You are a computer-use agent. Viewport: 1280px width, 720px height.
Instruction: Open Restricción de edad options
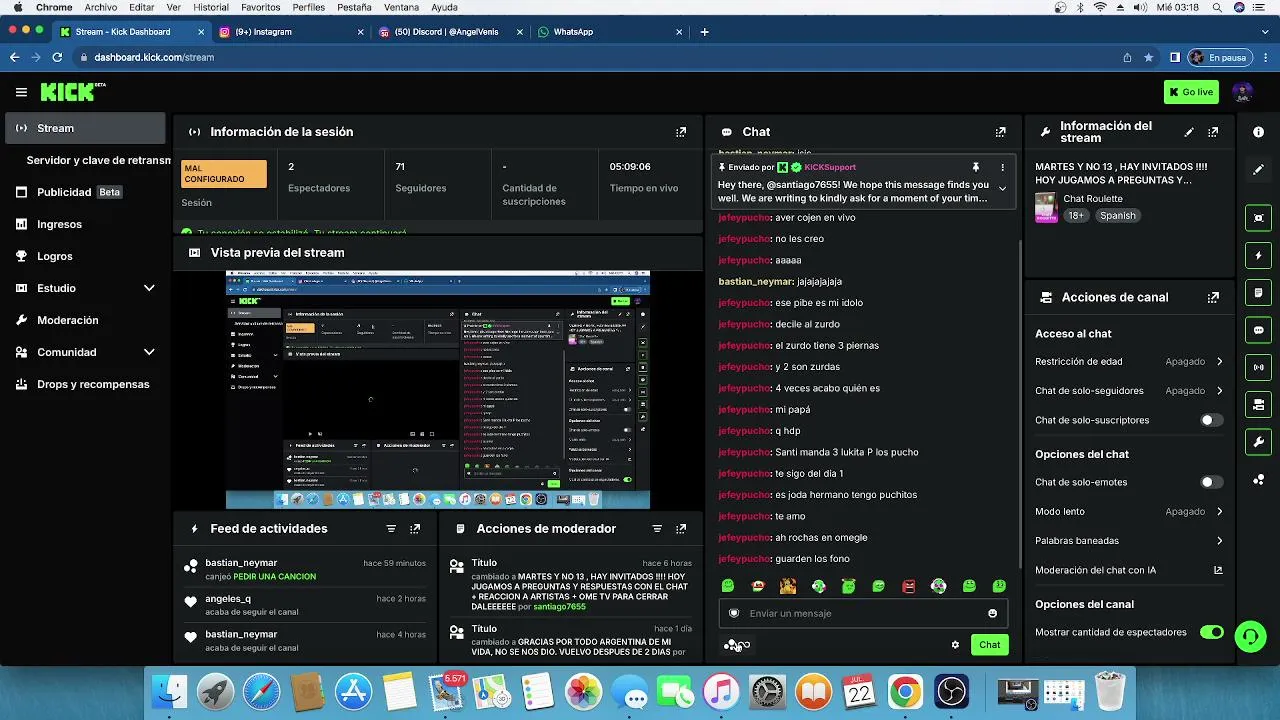(x=1129, y=361)
